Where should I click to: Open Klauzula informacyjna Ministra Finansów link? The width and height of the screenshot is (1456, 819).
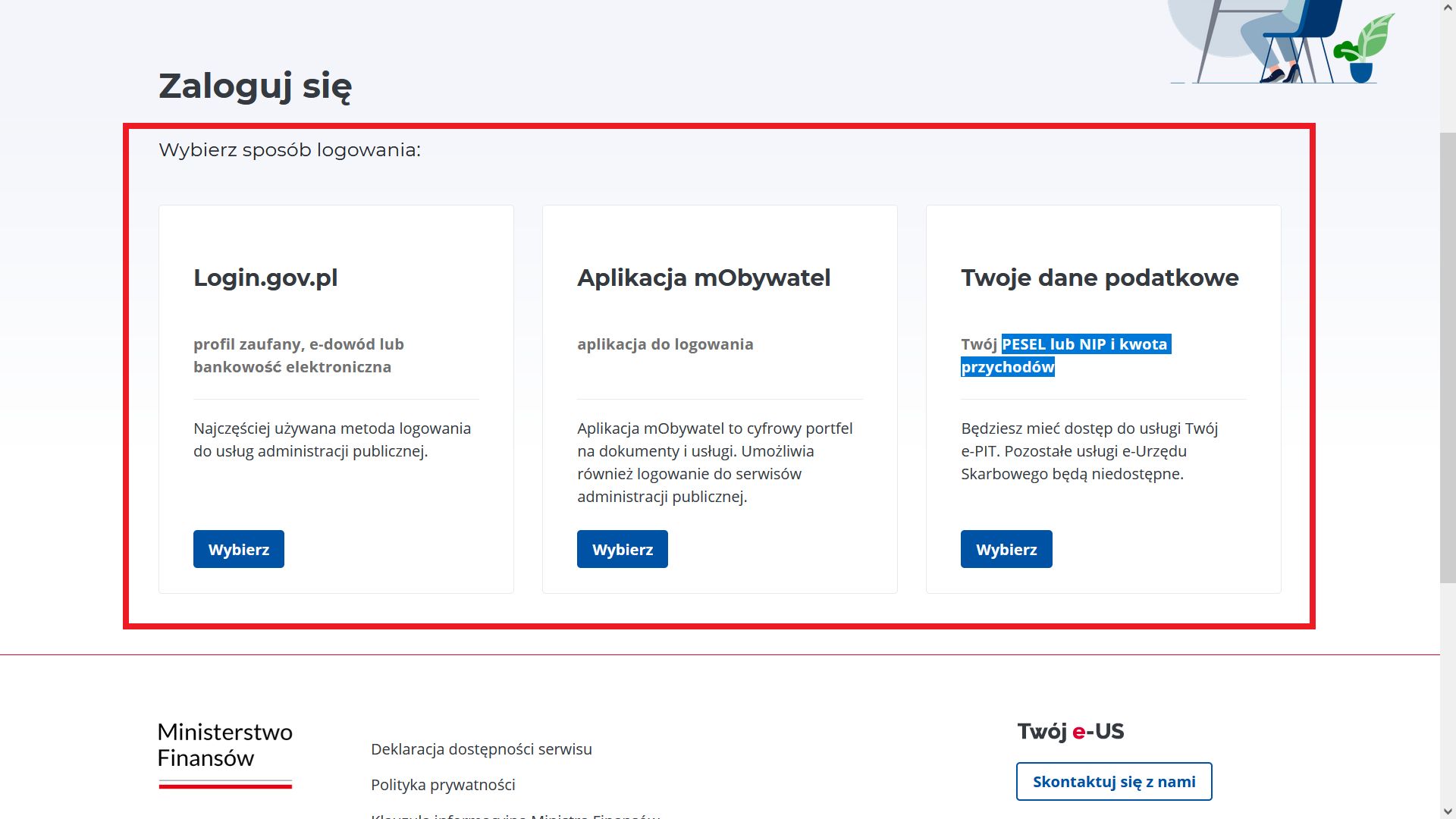click(x=515, y=817)
